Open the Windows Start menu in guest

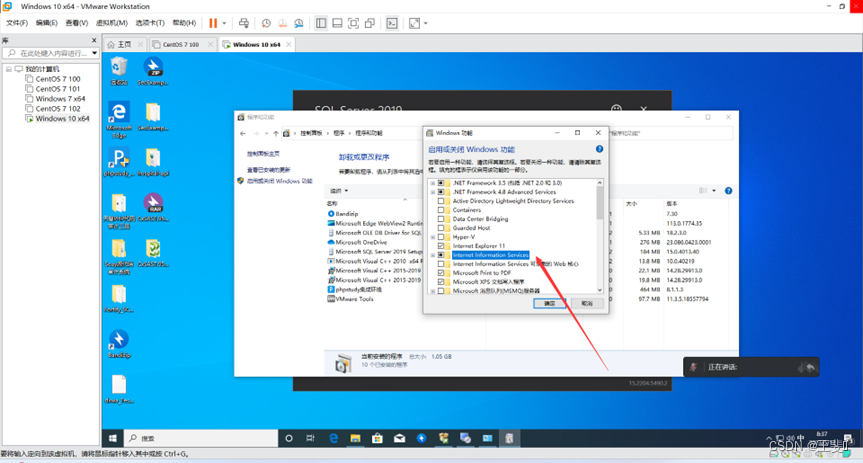(x=113, y=438)
